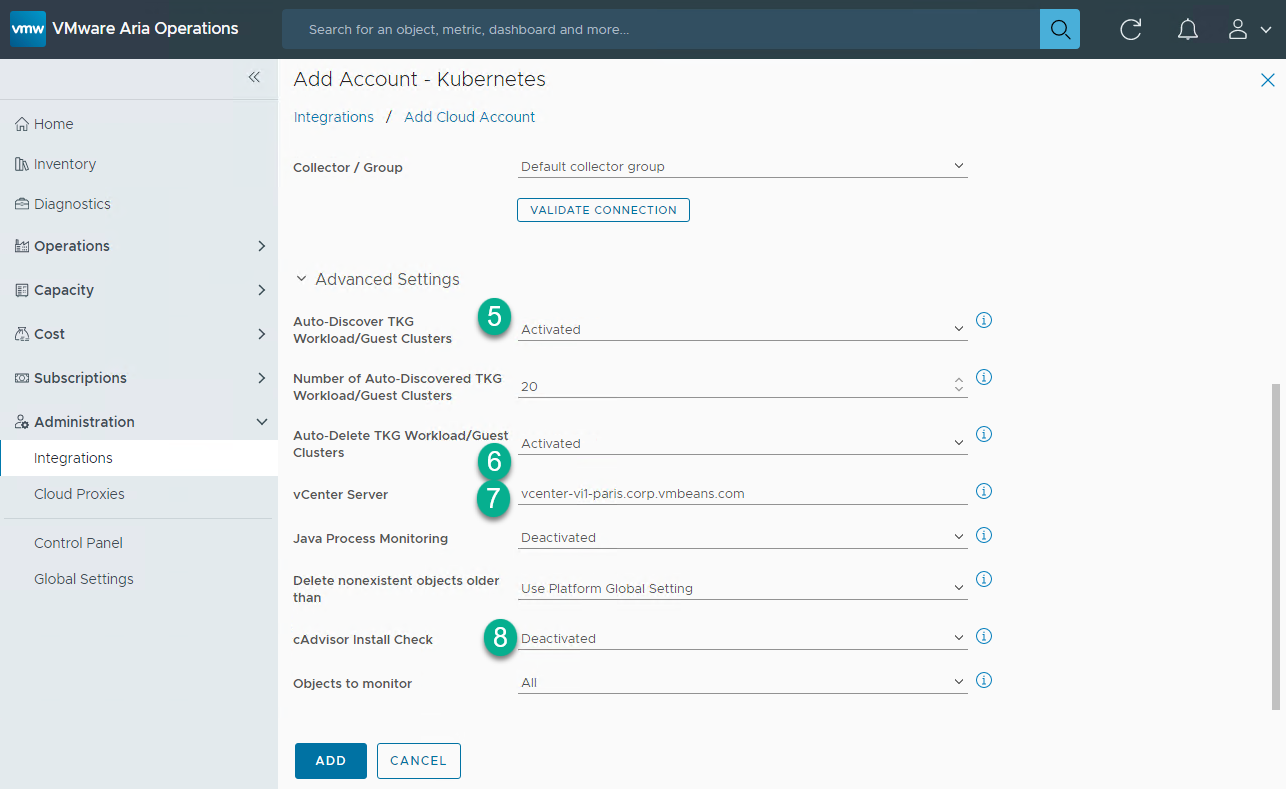Close the Add Account panel
The image size is (1286, 789).
pos(1267,80)
